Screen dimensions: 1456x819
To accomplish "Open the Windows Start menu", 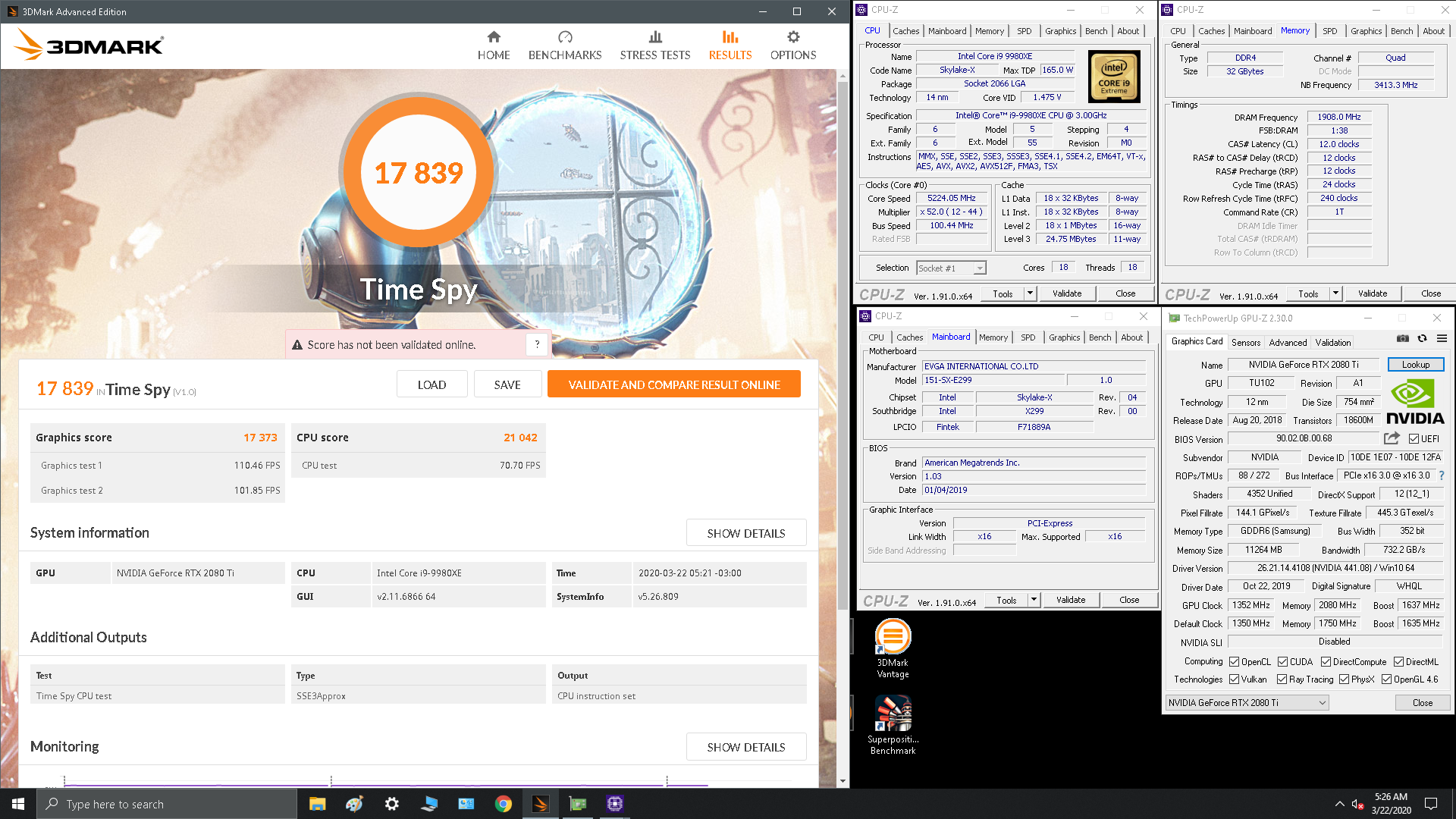I will pyautogui.click(x=18, y=804).
